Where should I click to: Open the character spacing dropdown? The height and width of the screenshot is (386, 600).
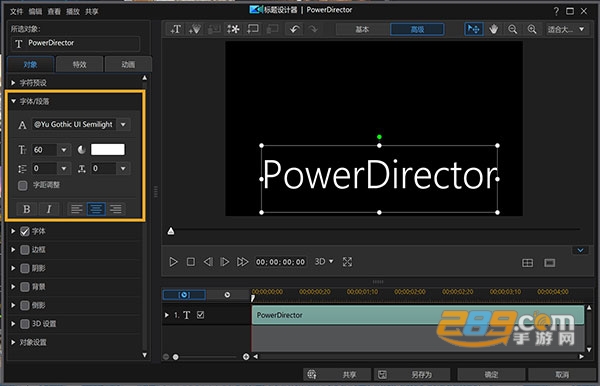(x=123, y=168)
